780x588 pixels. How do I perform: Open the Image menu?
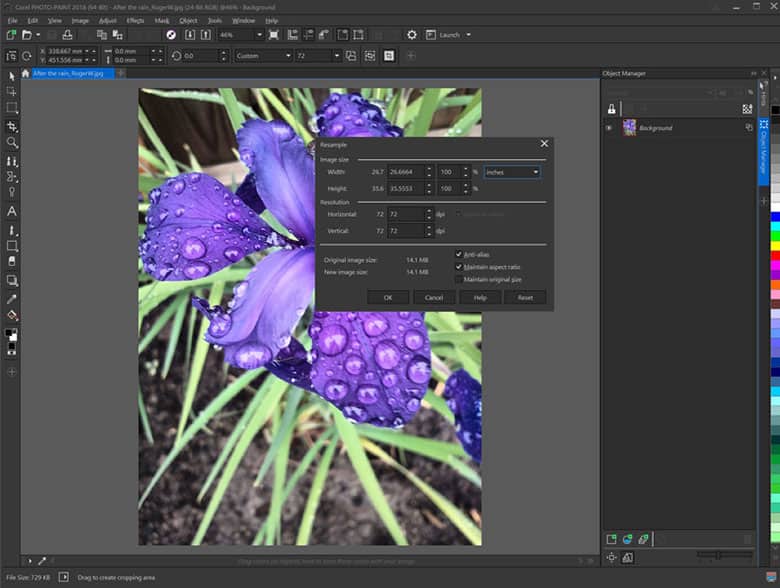point(80,20)
